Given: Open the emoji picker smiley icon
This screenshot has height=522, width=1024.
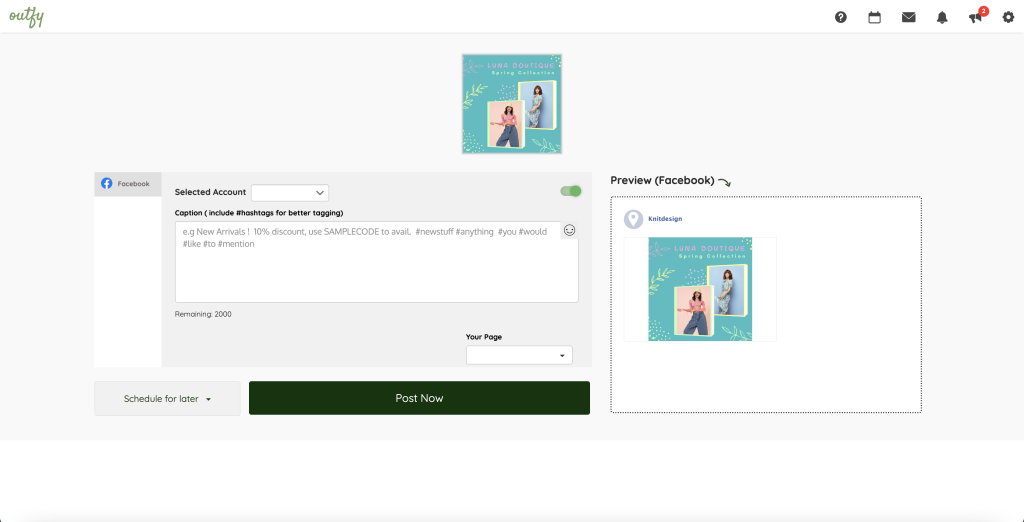Looking at the screenshot, I should point(569,230).
